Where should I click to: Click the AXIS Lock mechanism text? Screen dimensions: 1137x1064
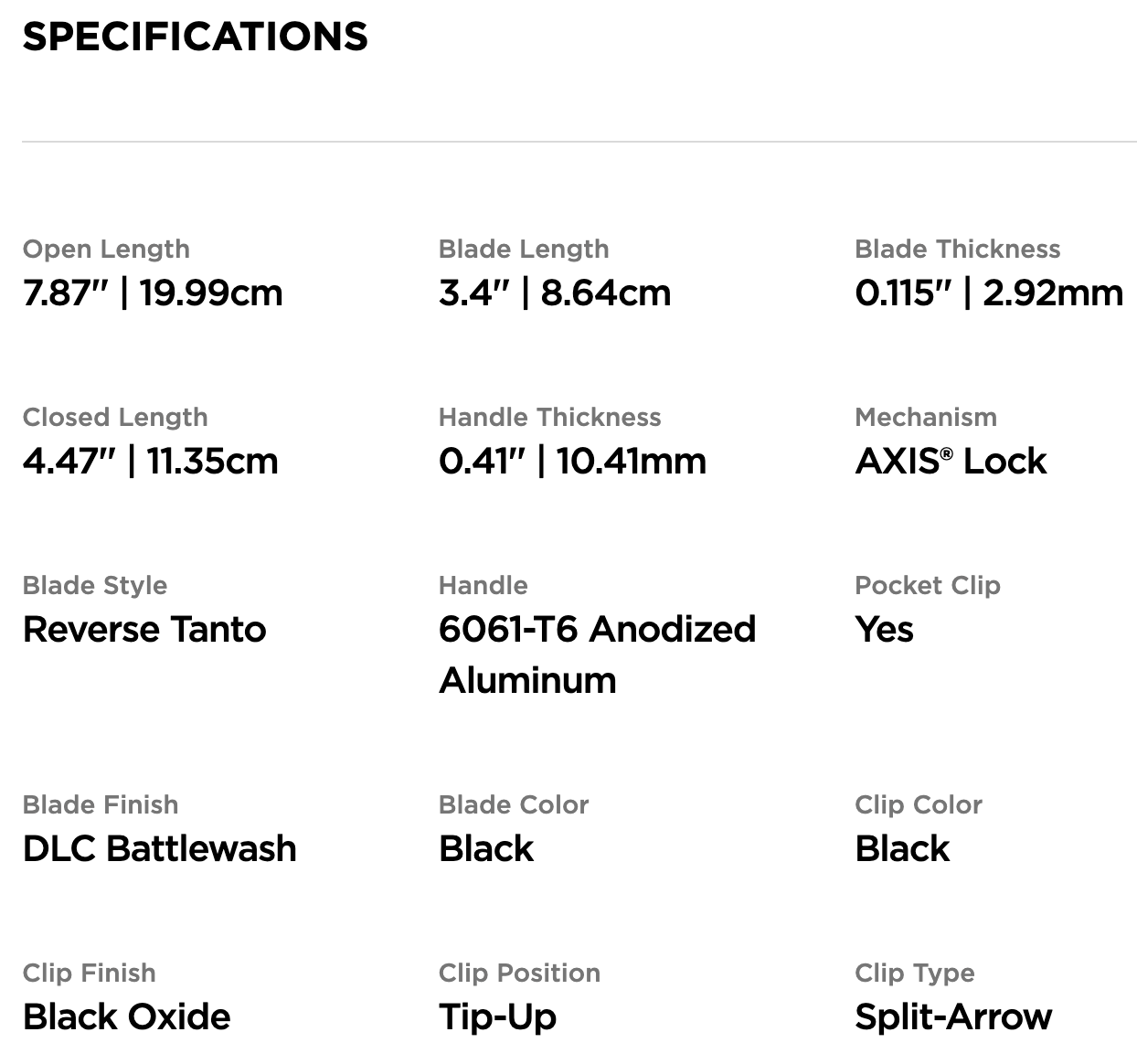(951, 462)
